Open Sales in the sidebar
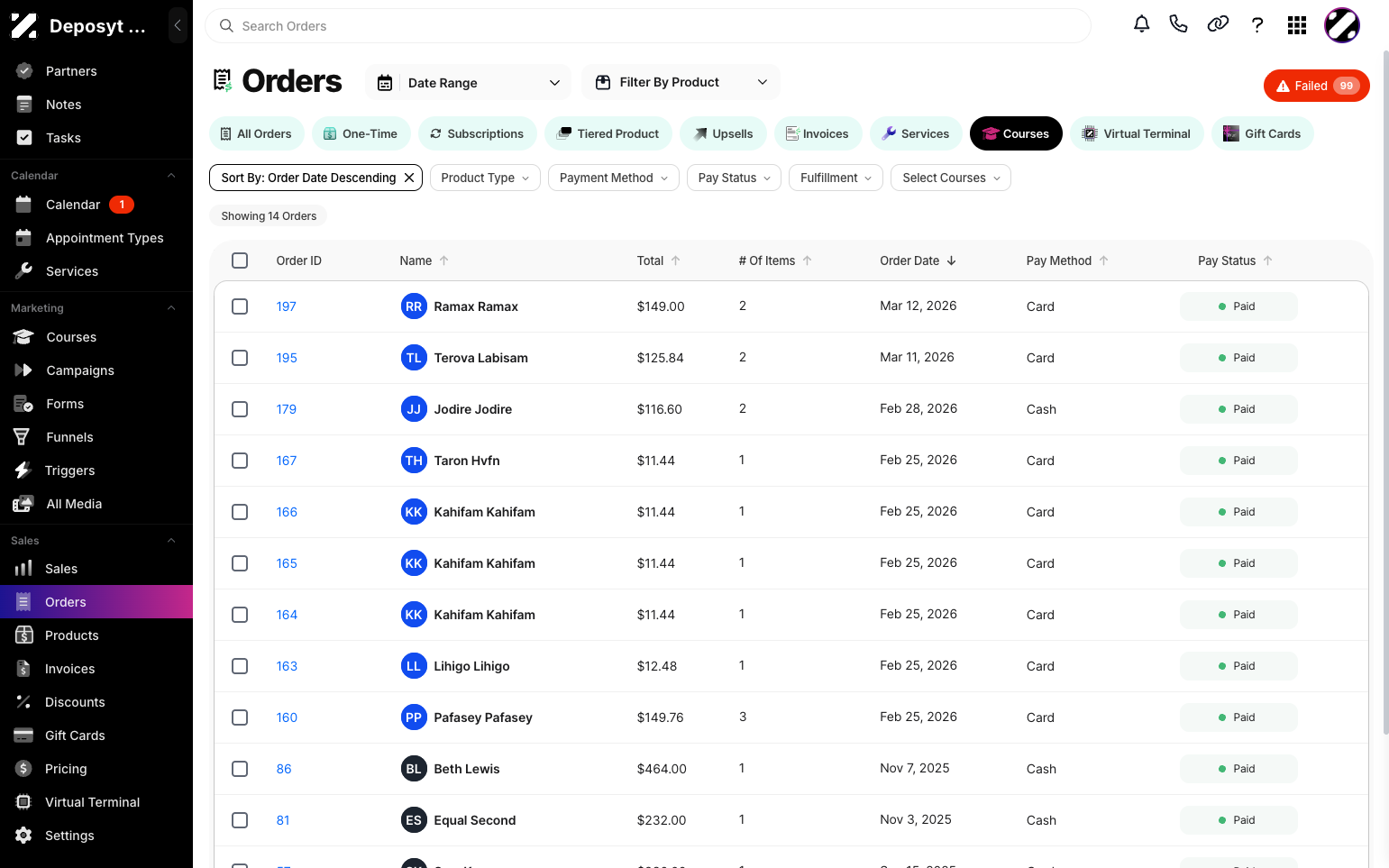The image size is (1389, 868). pyautogui.click(x=96, y=569)
